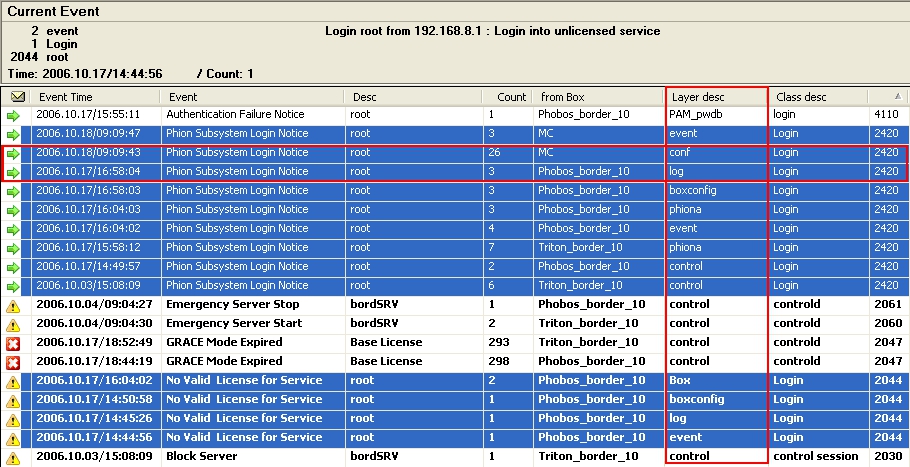The height and width of the screenshot is (467, 910).
Task: Click warning icon beside Emergency Server Start
Action: 14,324
